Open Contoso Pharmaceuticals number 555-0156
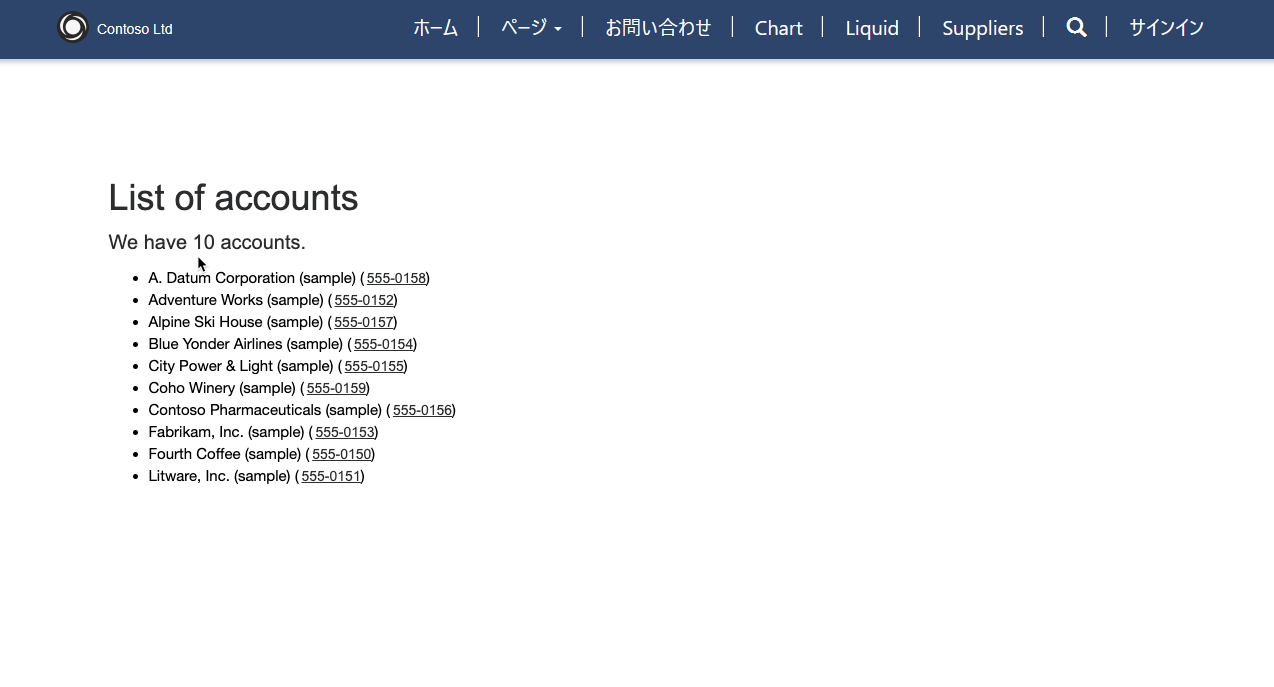This screenshot has width=1274, height=687. pyautogui.click(x=423, y=410)
